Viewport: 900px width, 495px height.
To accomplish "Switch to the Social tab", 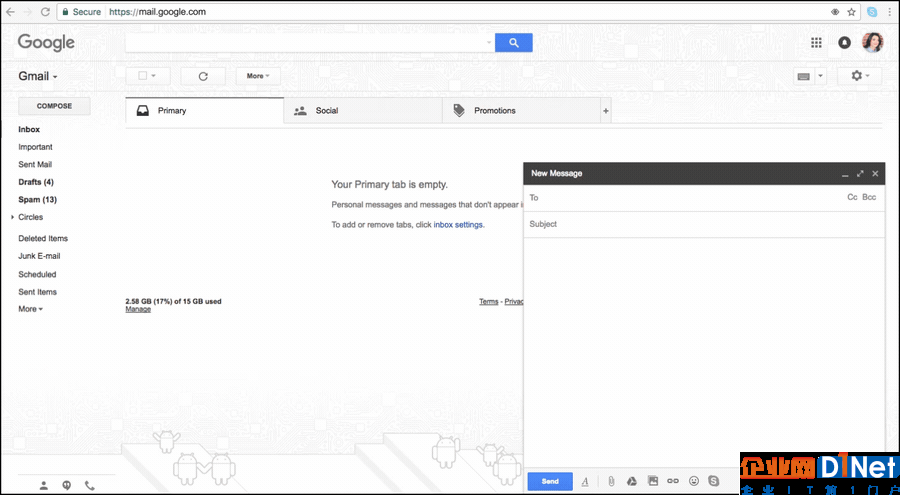I will click(363, 111).
